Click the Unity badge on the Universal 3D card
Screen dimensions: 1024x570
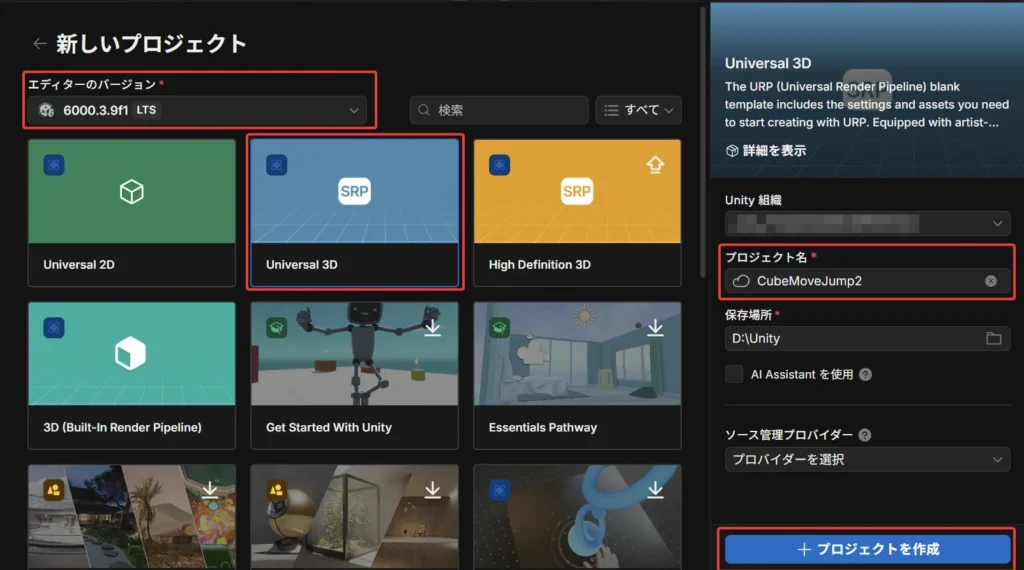pos(277,165)
